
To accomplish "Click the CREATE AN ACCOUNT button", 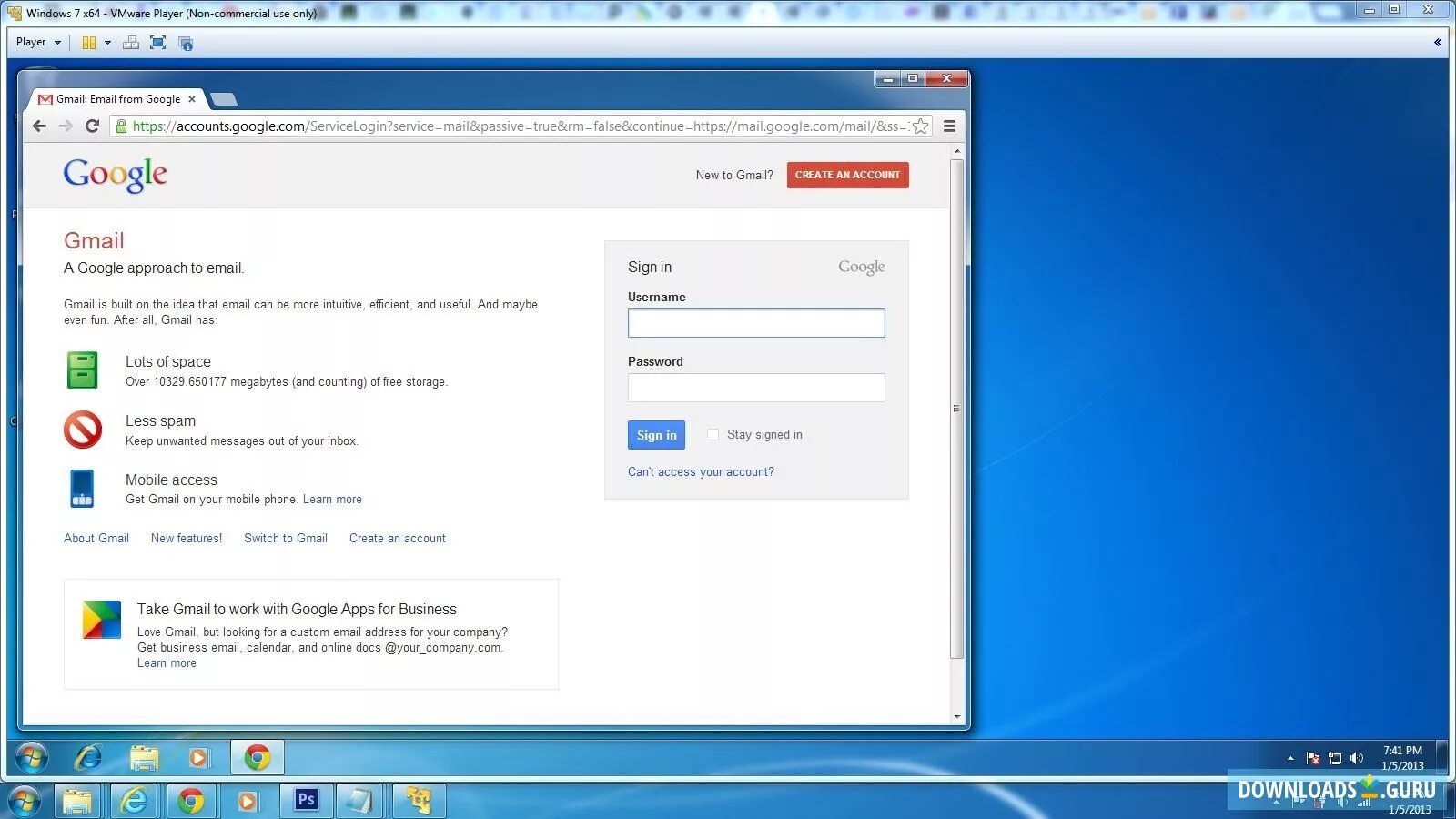I will (x=847, y=175).
